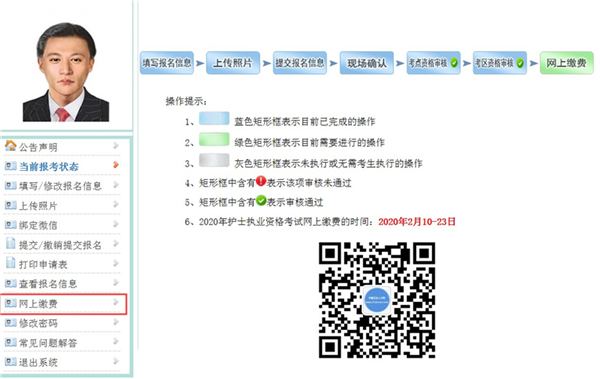This screenshot has height=379, width=600.
Task: Click the icon beside 填写/修改报名信息
Action: coord(10,185)
